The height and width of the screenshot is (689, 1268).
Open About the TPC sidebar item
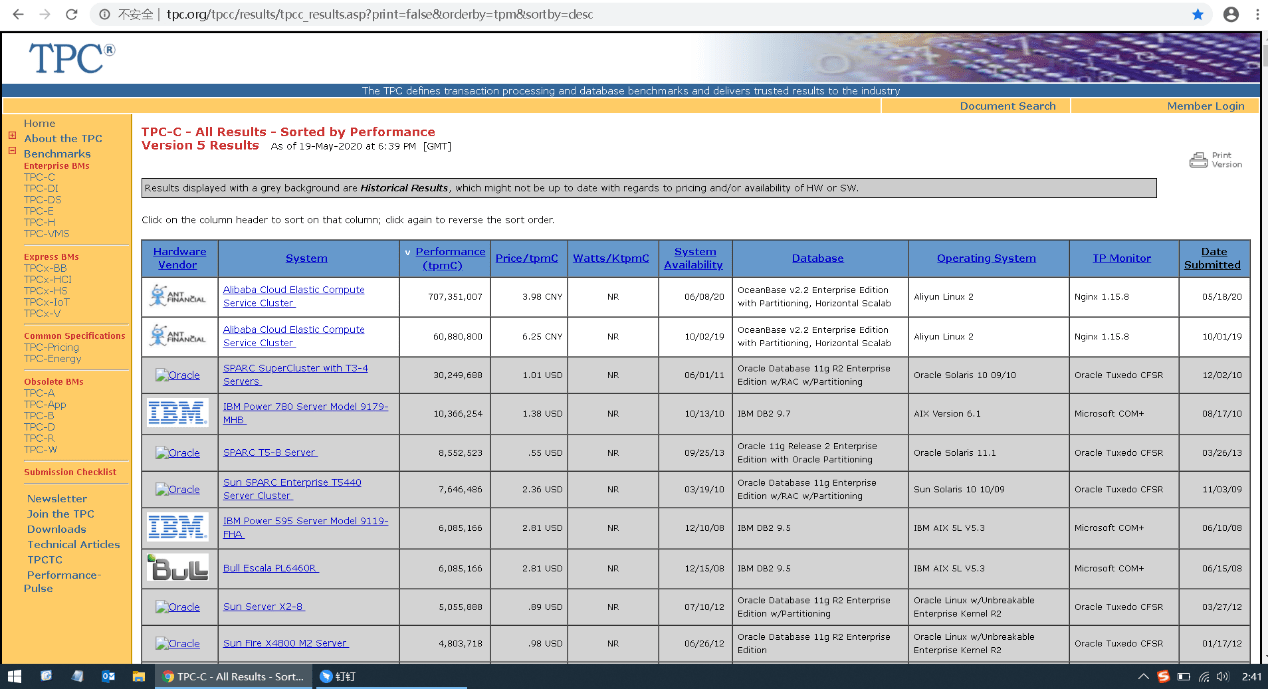[x=63, y=139]
